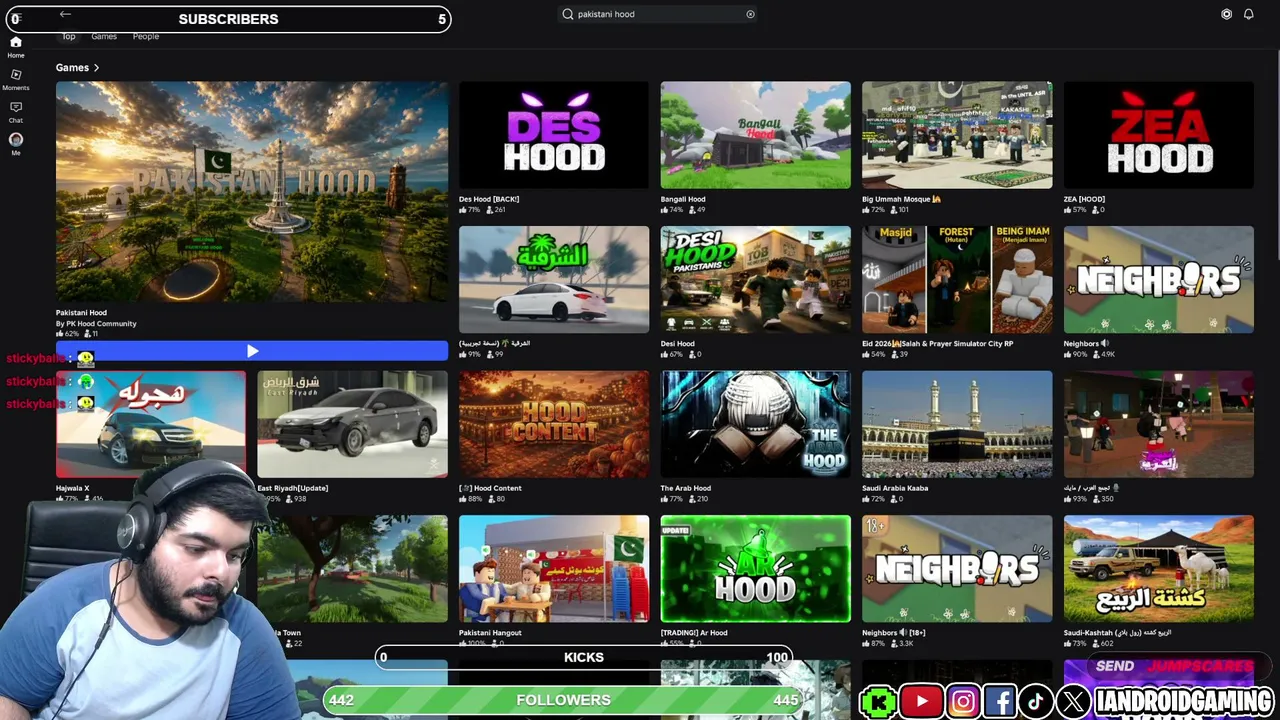The width and height of the screenshot is (1280, 720).
Task: Open the Big Ummah Mosque thumbnail
Action: tap(957, 135)
